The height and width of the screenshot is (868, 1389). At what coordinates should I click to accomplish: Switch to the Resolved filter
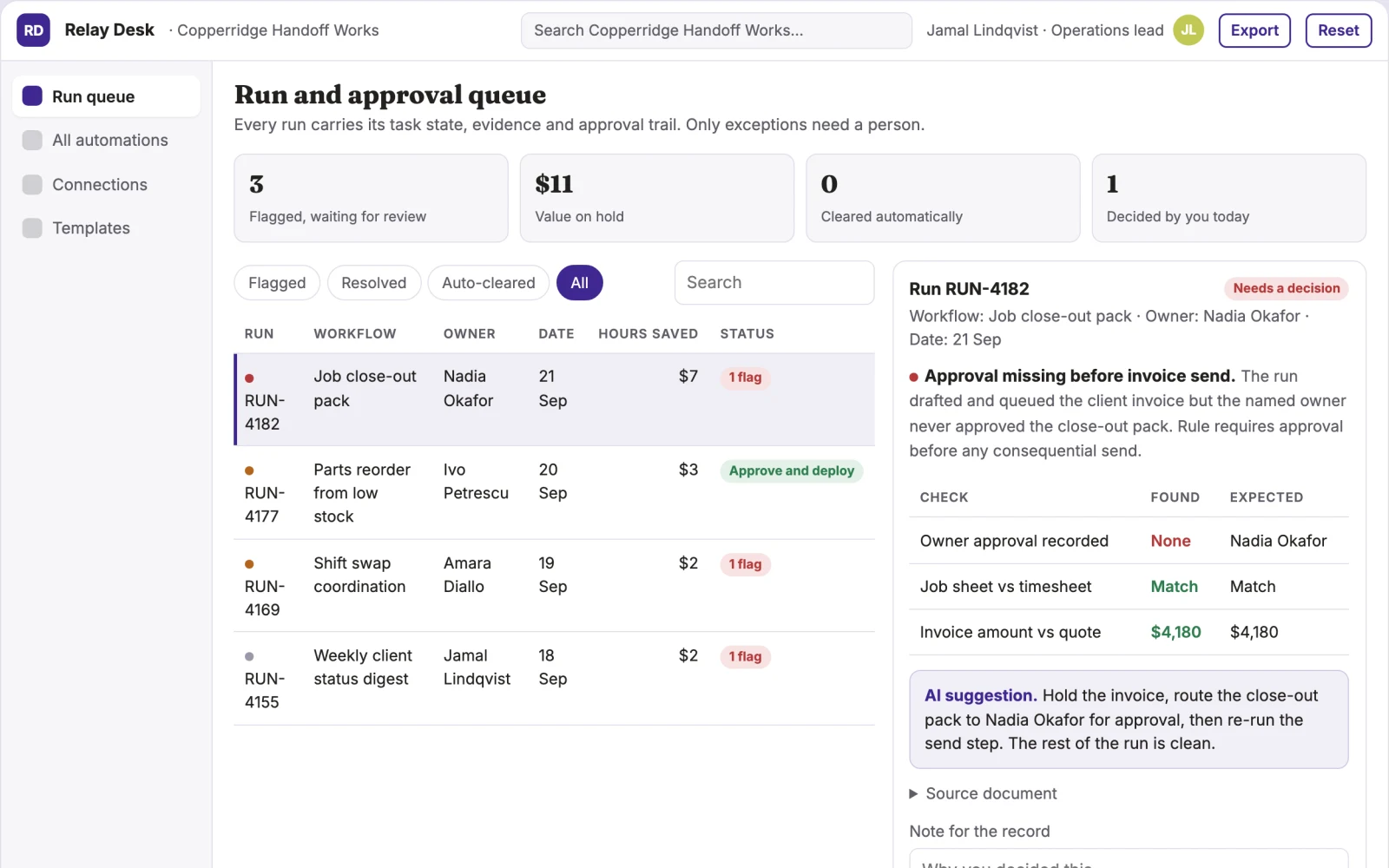[x=373, y=283]
